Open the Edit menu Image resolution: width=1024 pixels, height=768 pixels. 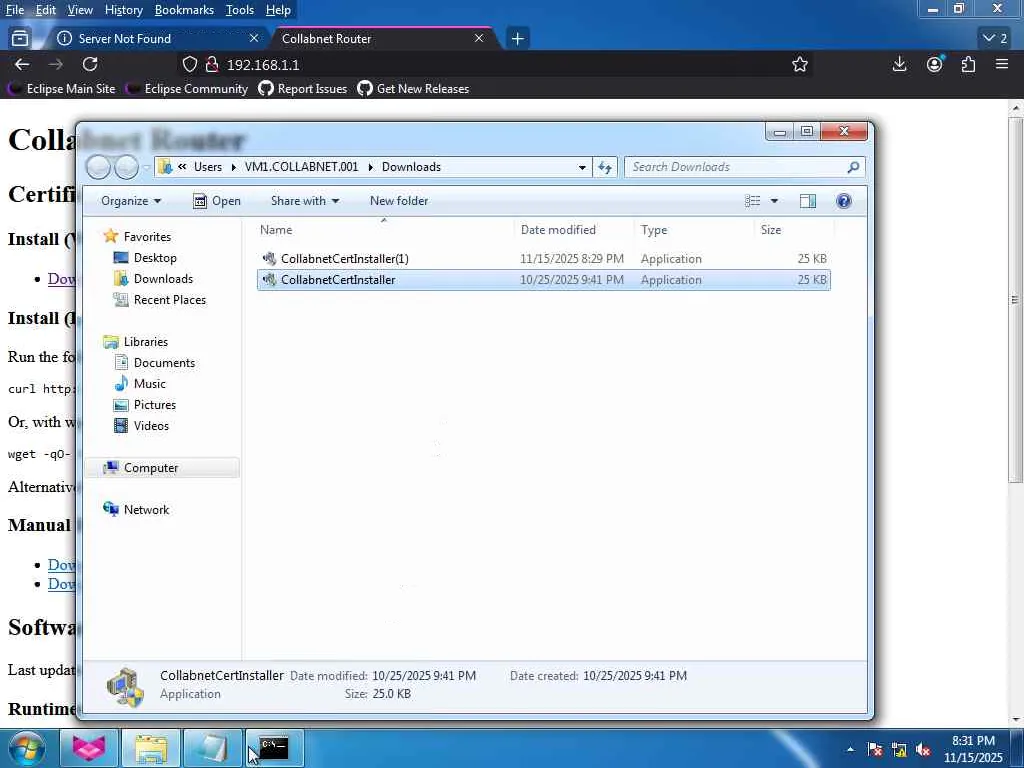pyautogui.click(x=46, y=10)
